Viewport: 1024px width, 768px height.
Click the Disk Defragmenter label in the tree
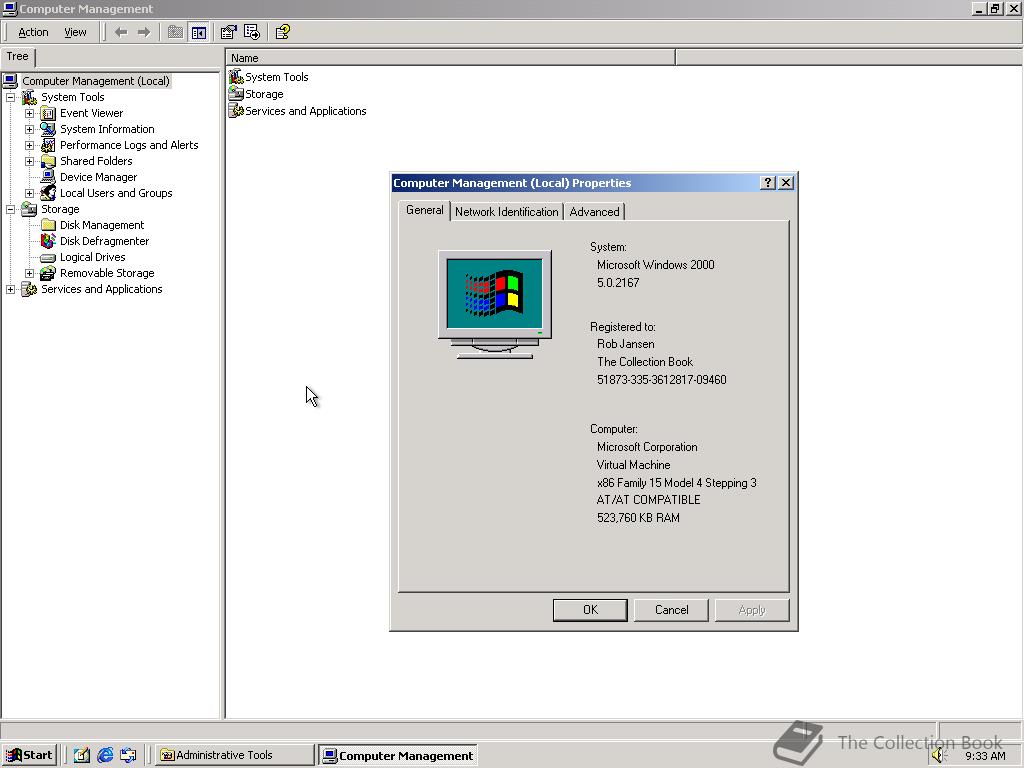pos(104,241)
